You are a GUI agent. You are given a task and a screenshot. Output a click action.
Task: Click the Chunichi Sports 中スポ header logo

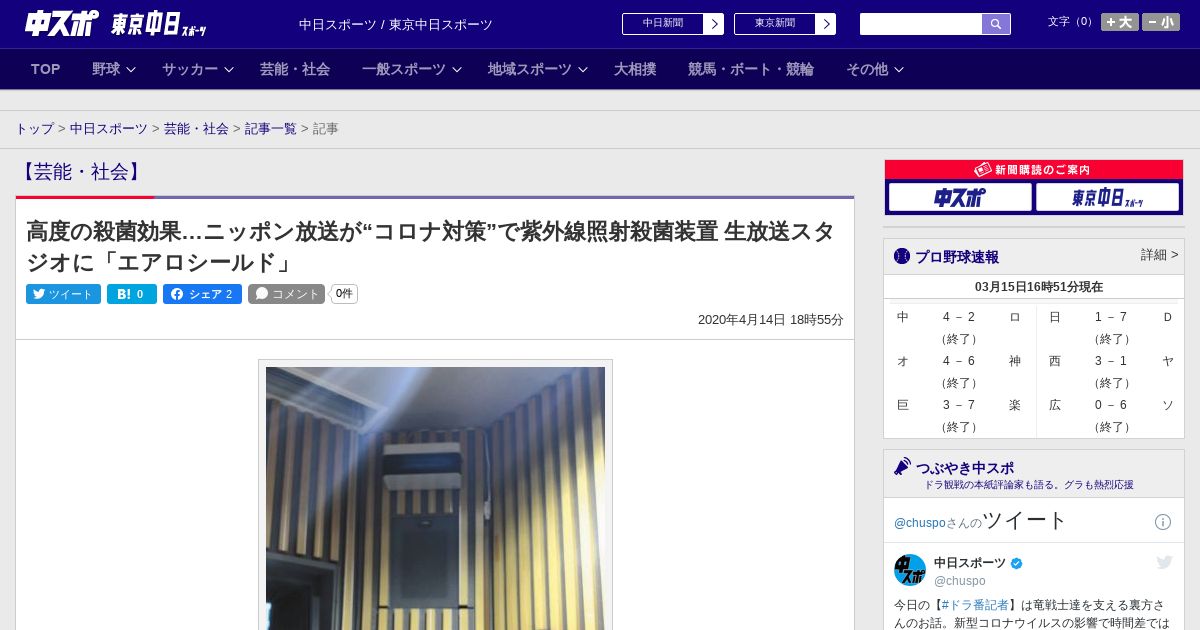pos(62,24)
